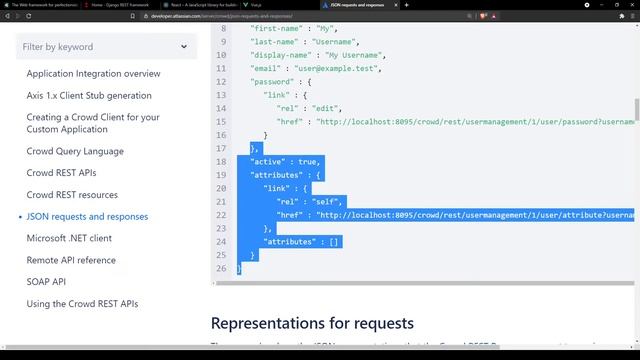Open Using the Crowd REST APIs page
The height and width of the screenshot is (360, 640).
pyautogui.click(x=82, y=304)
